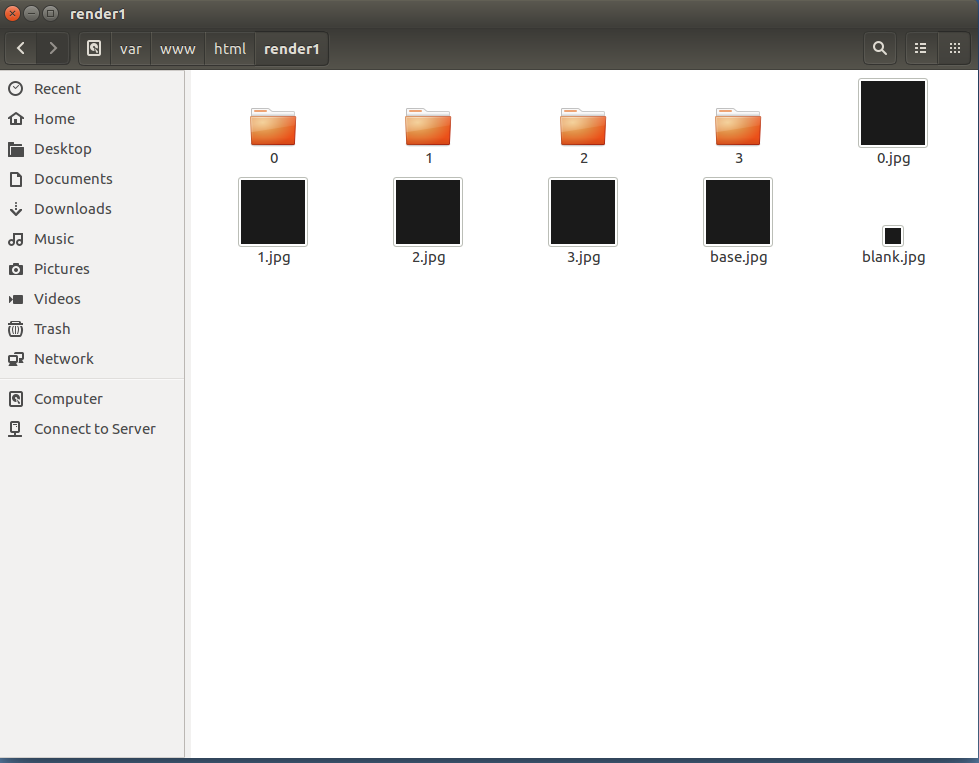Screen dimensions: 979x763
Task: Click the var path button
Action: (x=130, y=48)
